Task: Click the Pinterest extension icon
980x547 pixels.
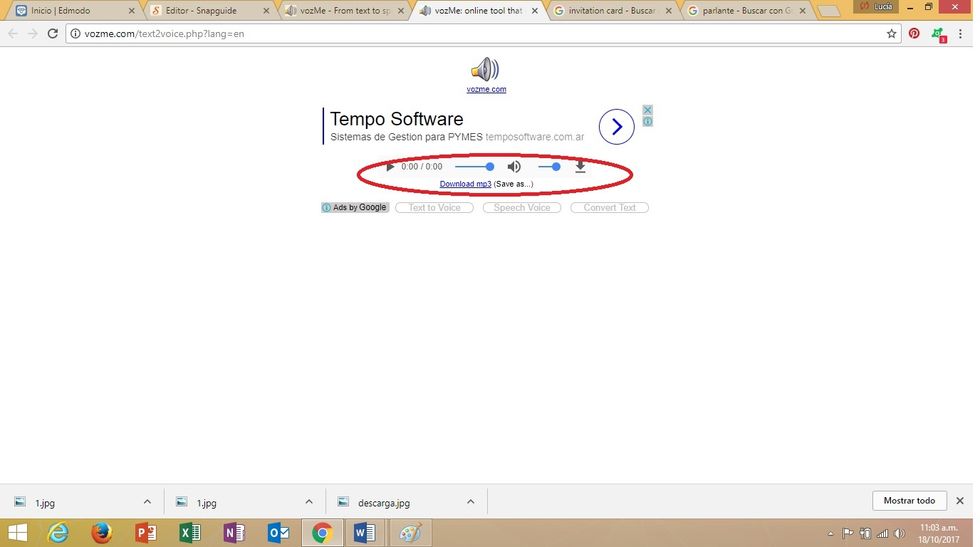Action: (x=914, y=33)
